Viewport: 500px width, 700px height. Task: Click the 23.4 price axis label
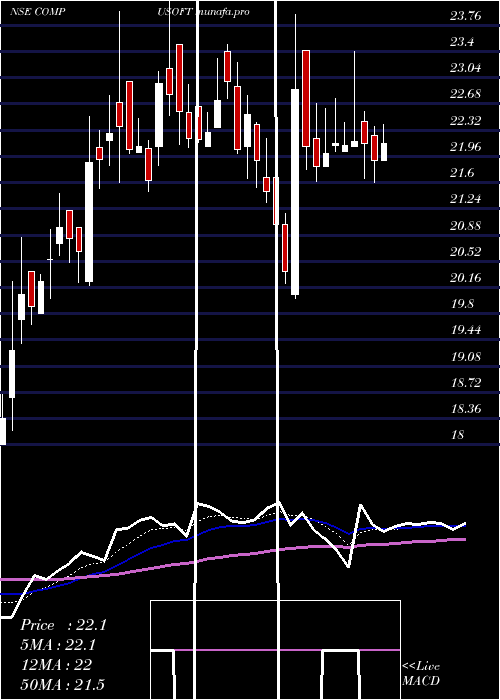[x=462, y=42]
